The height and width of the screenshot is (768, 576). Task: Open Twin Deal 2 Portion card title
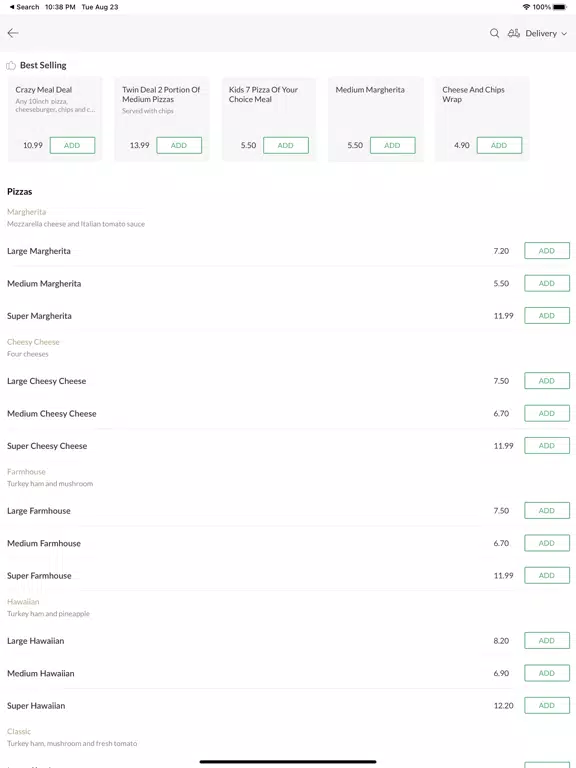[x=161, y=94]
